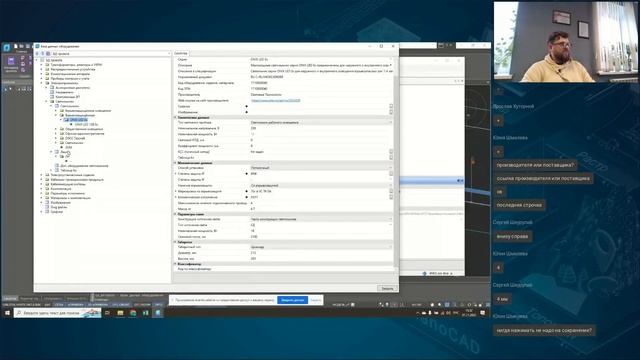Select the Лампы tree item
This screenshot has width=640, height=360.
click(65, 152)
